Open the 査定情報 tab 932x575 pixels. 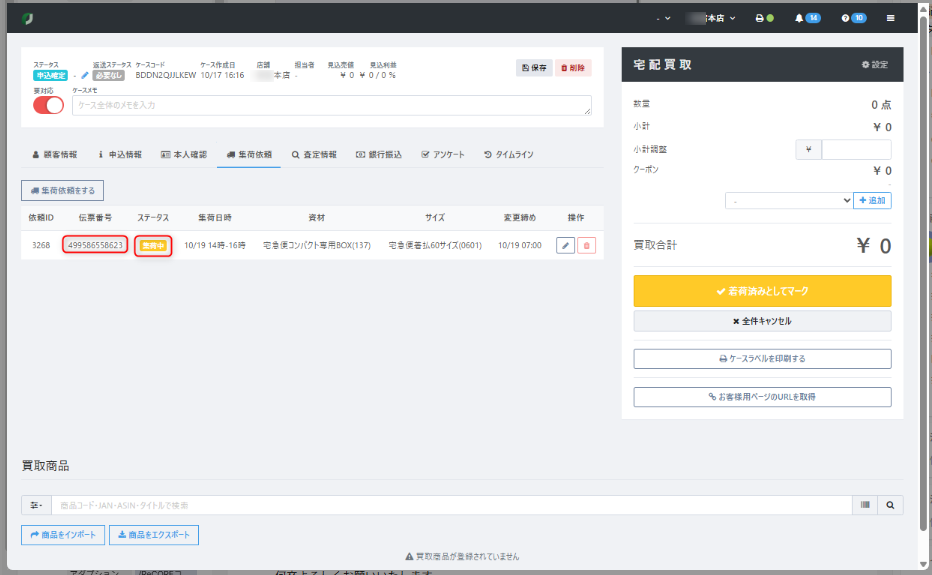tap(314, 155)
